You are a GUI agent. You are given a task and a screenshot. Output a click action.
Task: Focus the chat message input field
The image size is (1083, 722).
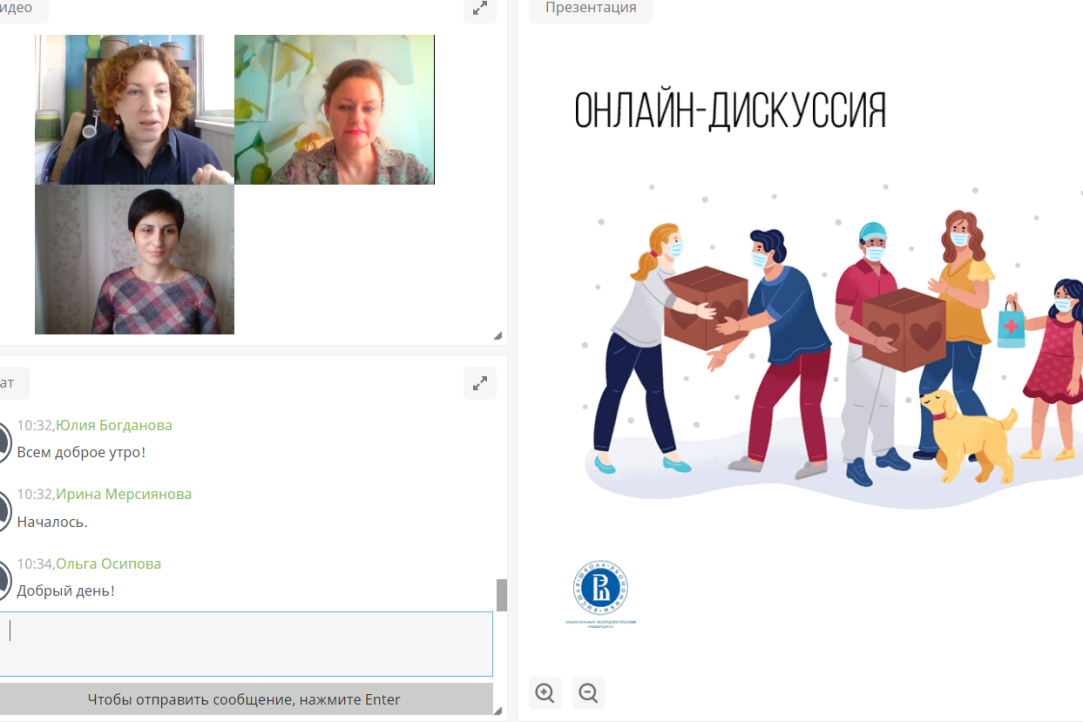250,643
